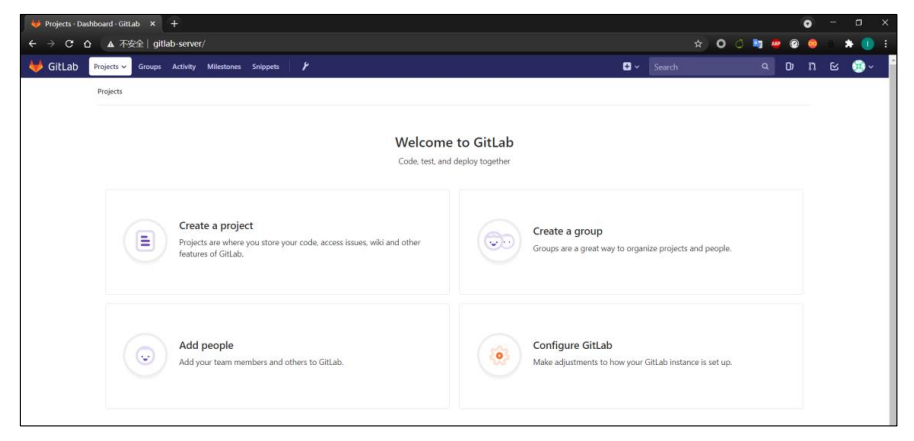The height and width of the screenshot is (441, 914).
Task: Click the Create a group faces icon
Action: click(x=499, y=241)
